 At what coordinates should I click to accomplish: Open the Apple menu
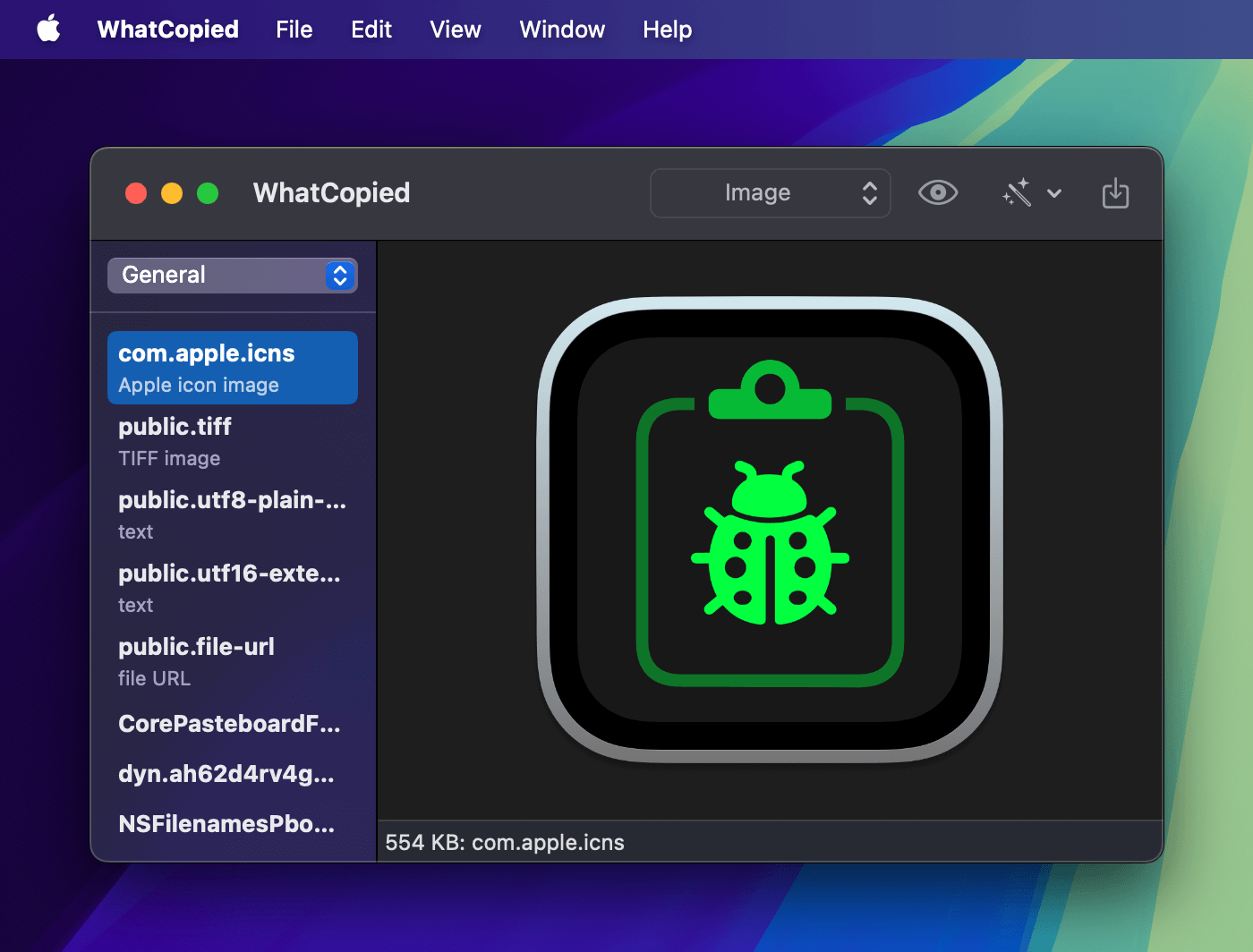coord(49,30)
